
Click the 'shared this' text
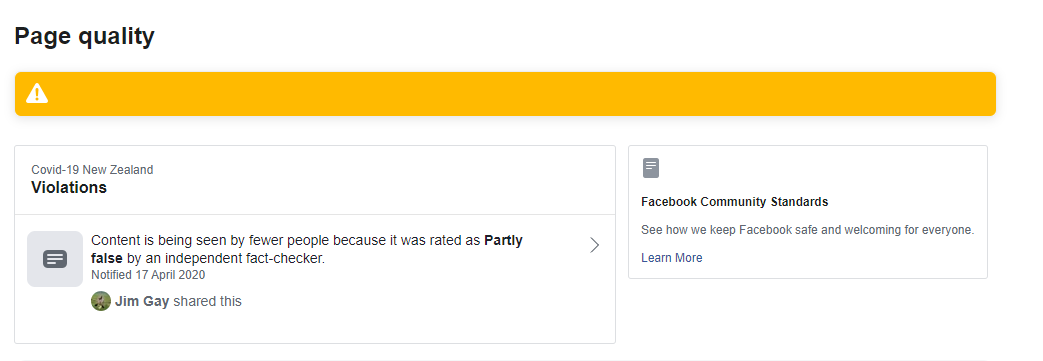208,301
